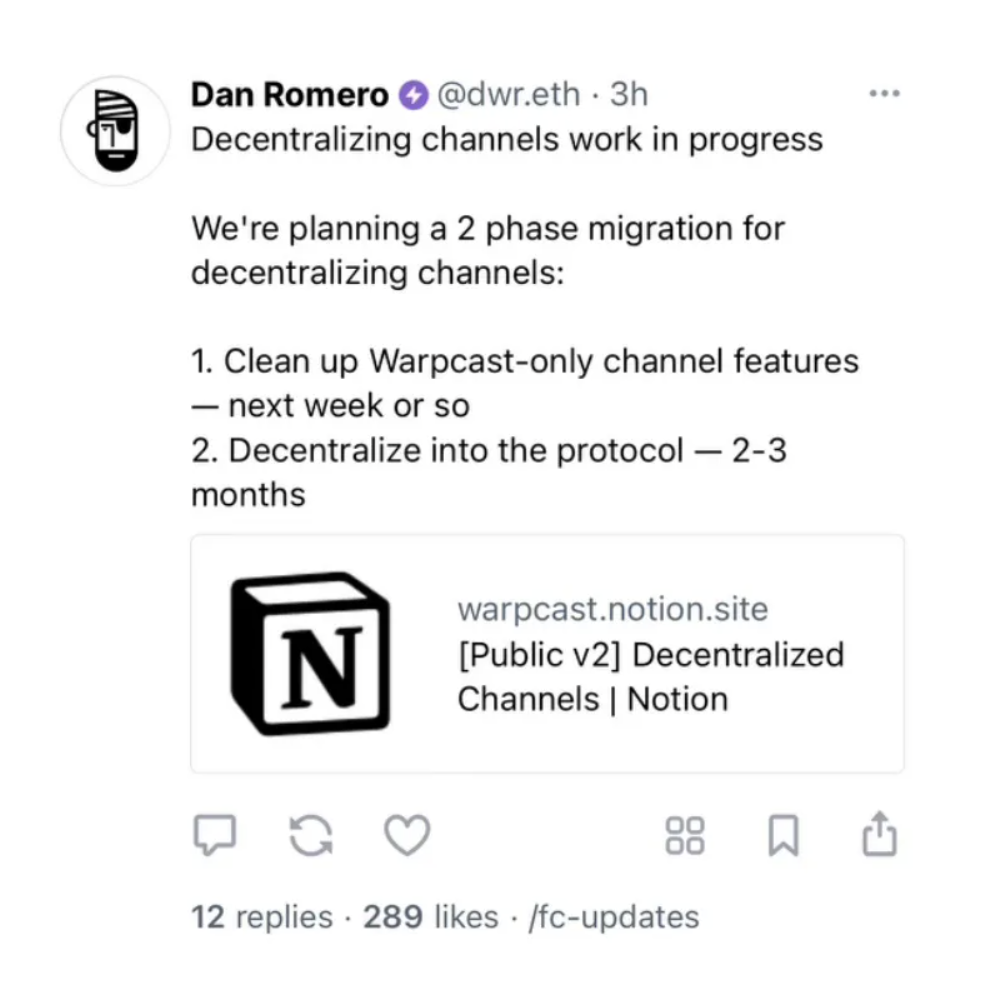This screenshot has height=988, width=1002.
Task: View the 289 likes list
Action: (431, 916)
